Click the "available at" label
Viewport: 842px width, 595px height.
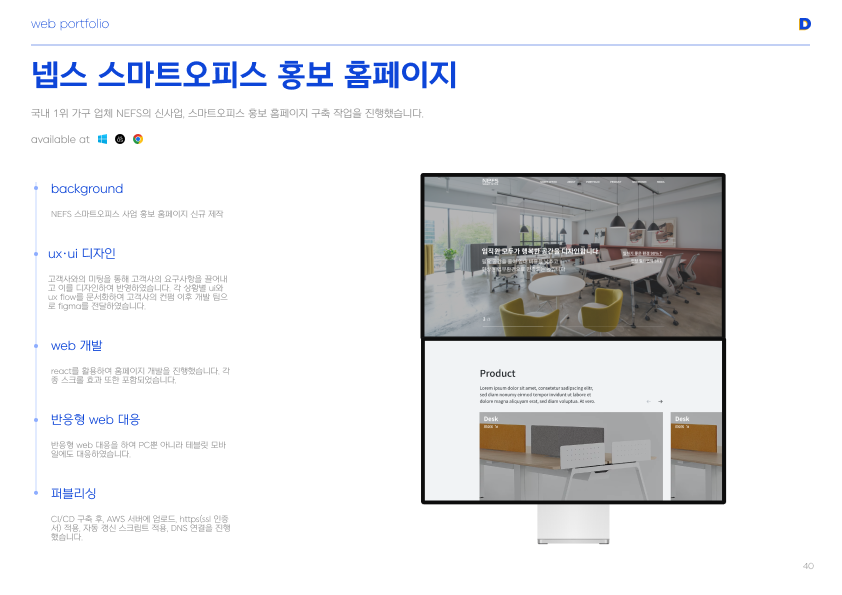[x=60, y=139]
